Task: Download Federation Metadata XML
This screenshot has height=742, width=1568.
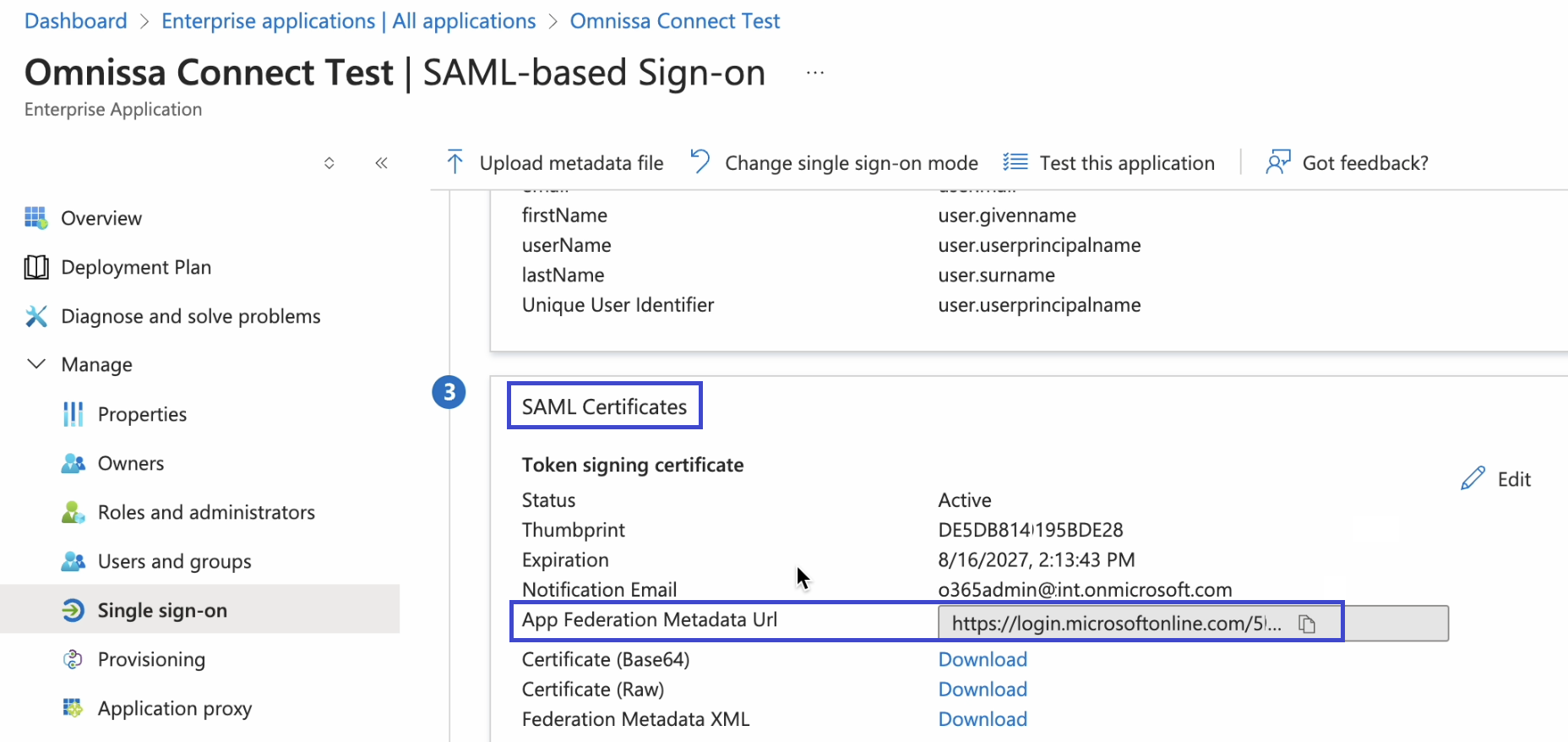Action: [983, 719]
